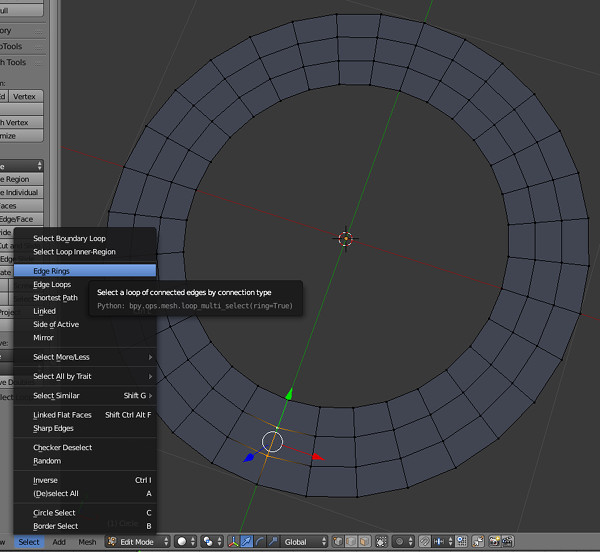
Task: Switch to face select mode
Action: [364, 541]
